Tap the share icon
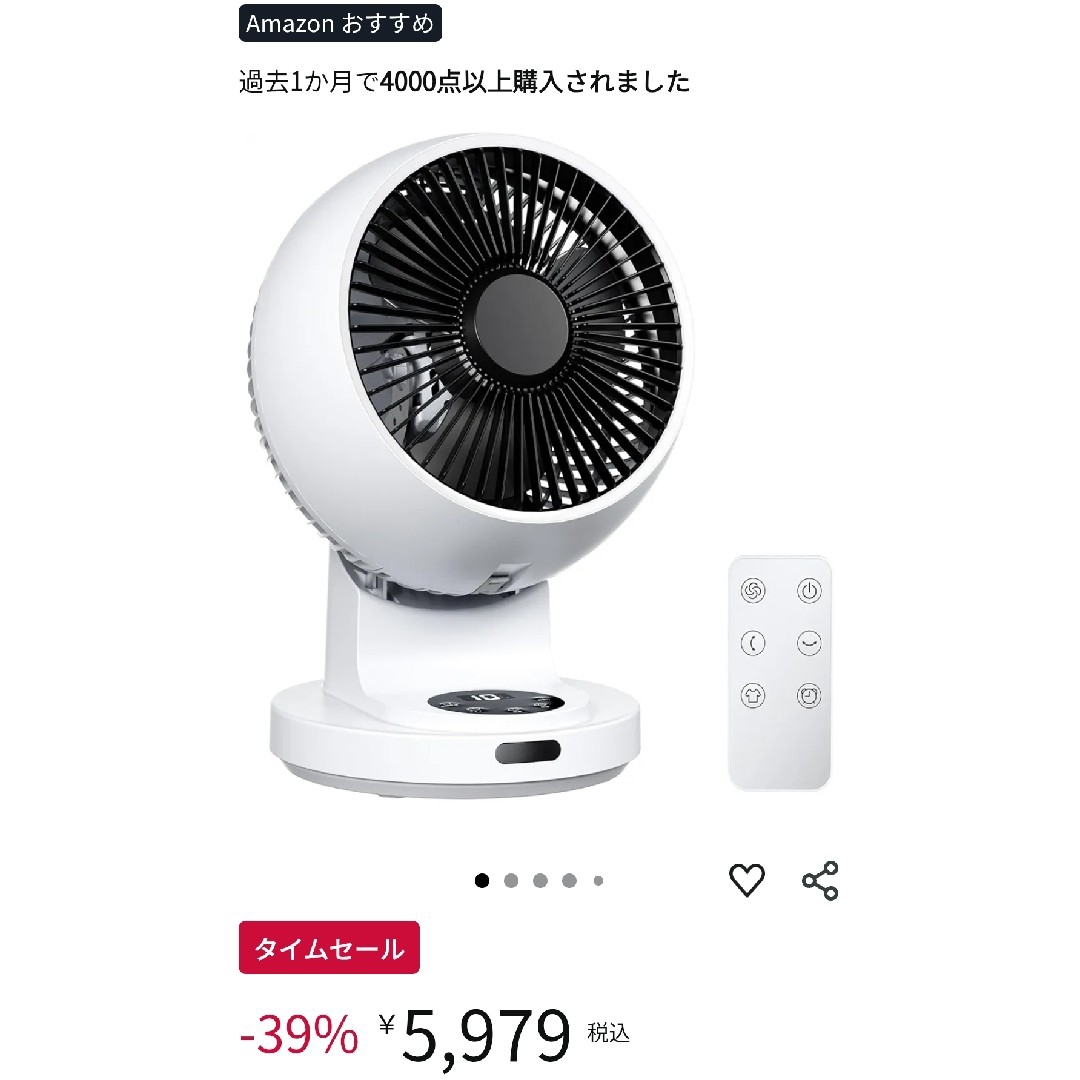The width and height of the screenshot is (1080, 1080). [820, 880]
